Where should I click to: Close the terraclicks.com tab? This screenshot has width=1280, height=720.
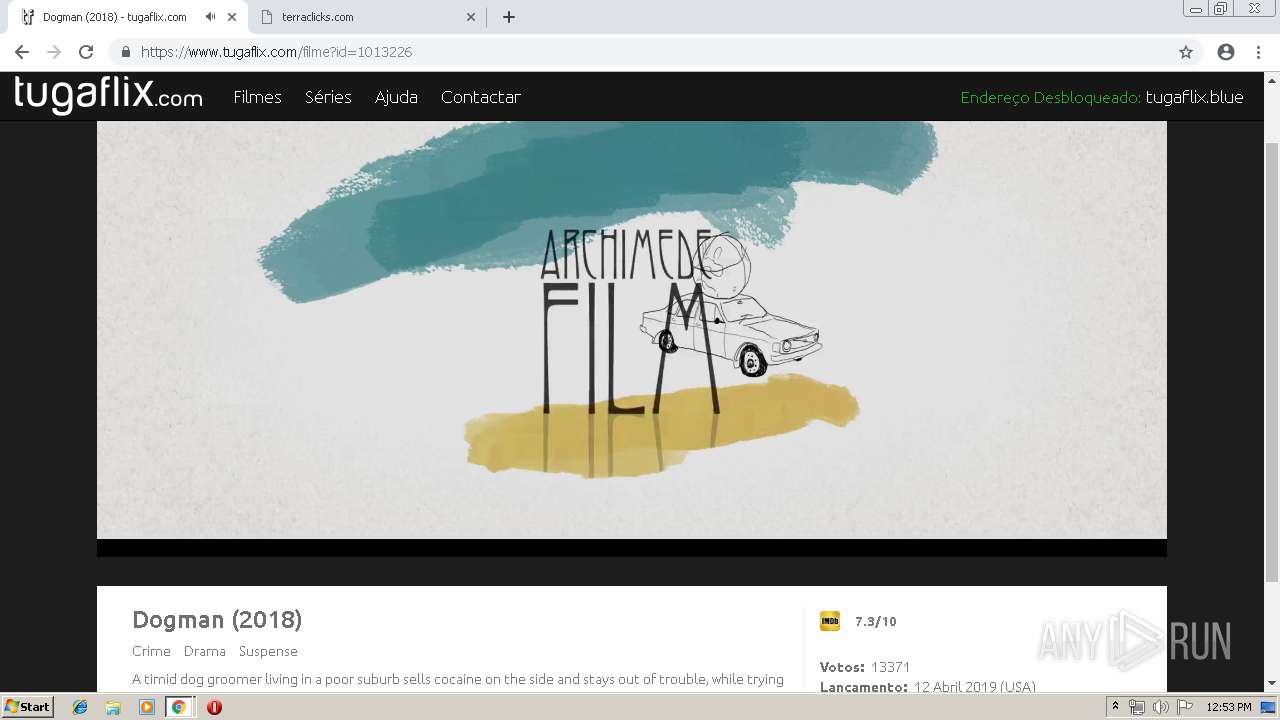(x=471, y=17)
